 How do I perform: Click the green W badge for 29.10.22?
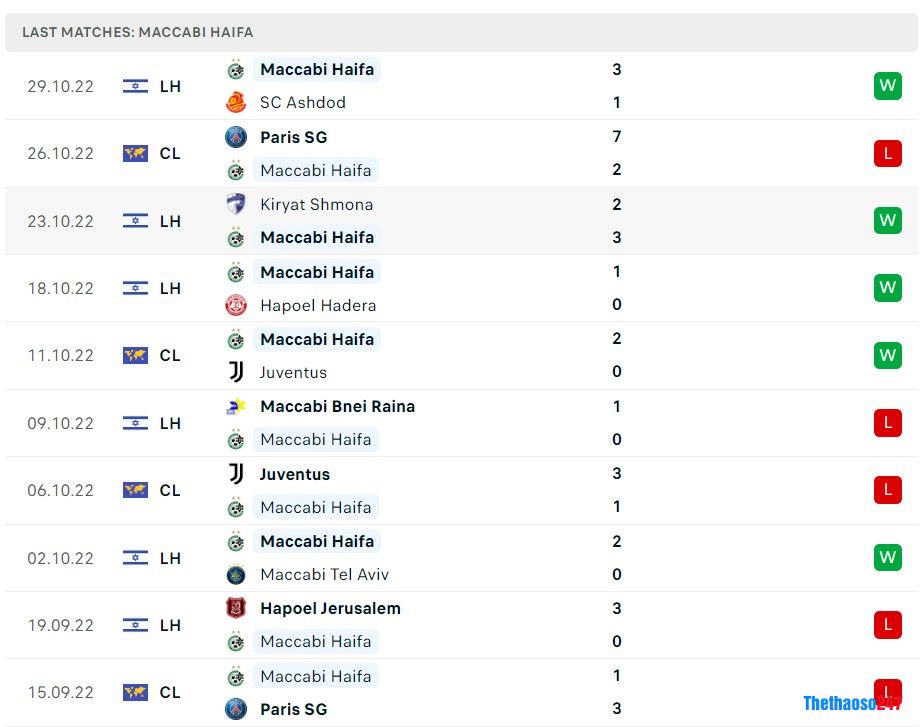887,86
